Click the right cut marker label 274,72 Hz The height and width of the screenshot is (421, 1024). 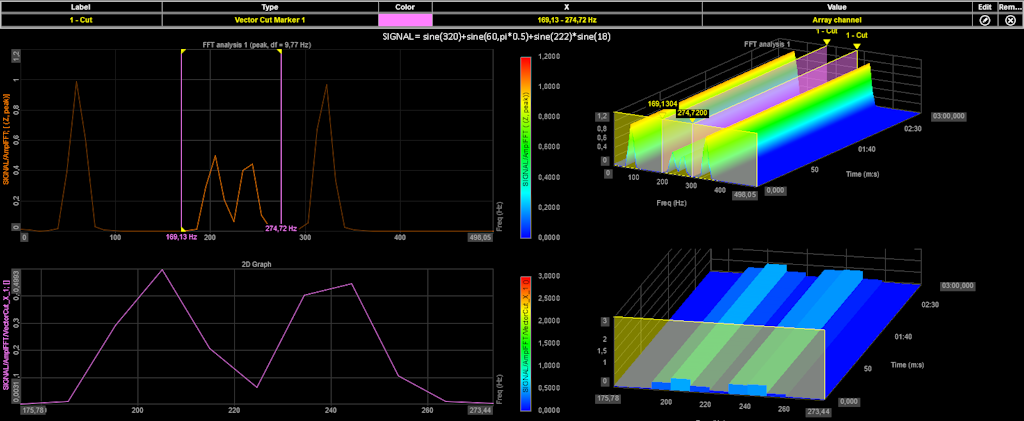pos(281,228)
